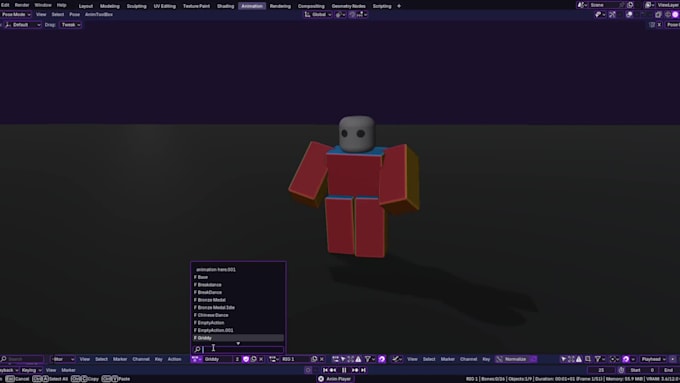Click the Scene name field

604,5
